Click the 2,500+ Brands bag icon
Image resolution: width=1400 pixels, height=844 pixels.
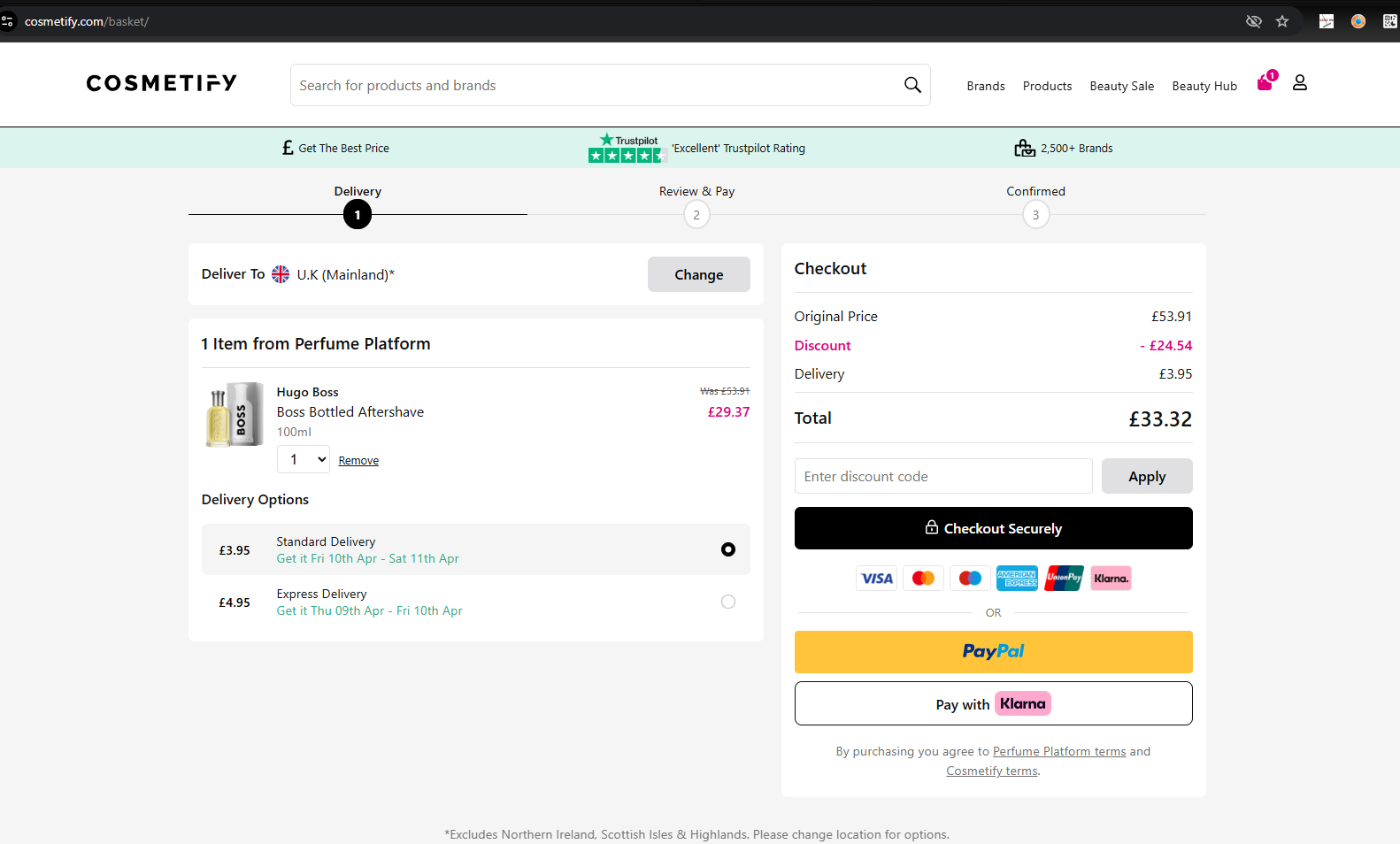(1025, 148)
